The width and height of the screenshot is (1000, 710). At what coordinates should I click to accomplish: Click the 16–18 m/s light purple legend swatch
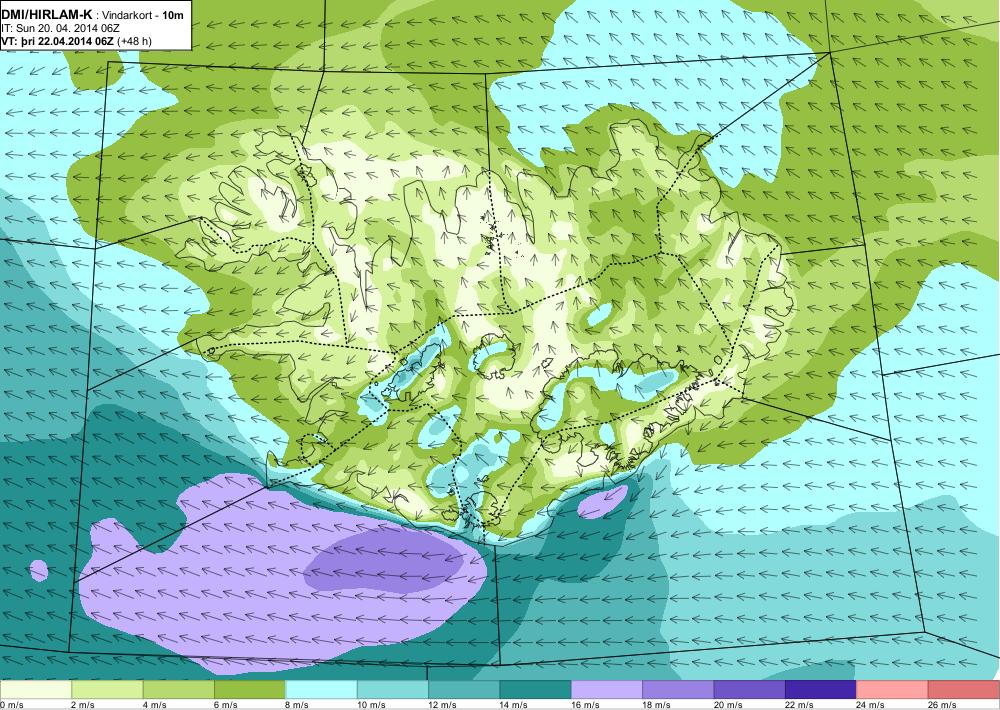pos(607,690)
